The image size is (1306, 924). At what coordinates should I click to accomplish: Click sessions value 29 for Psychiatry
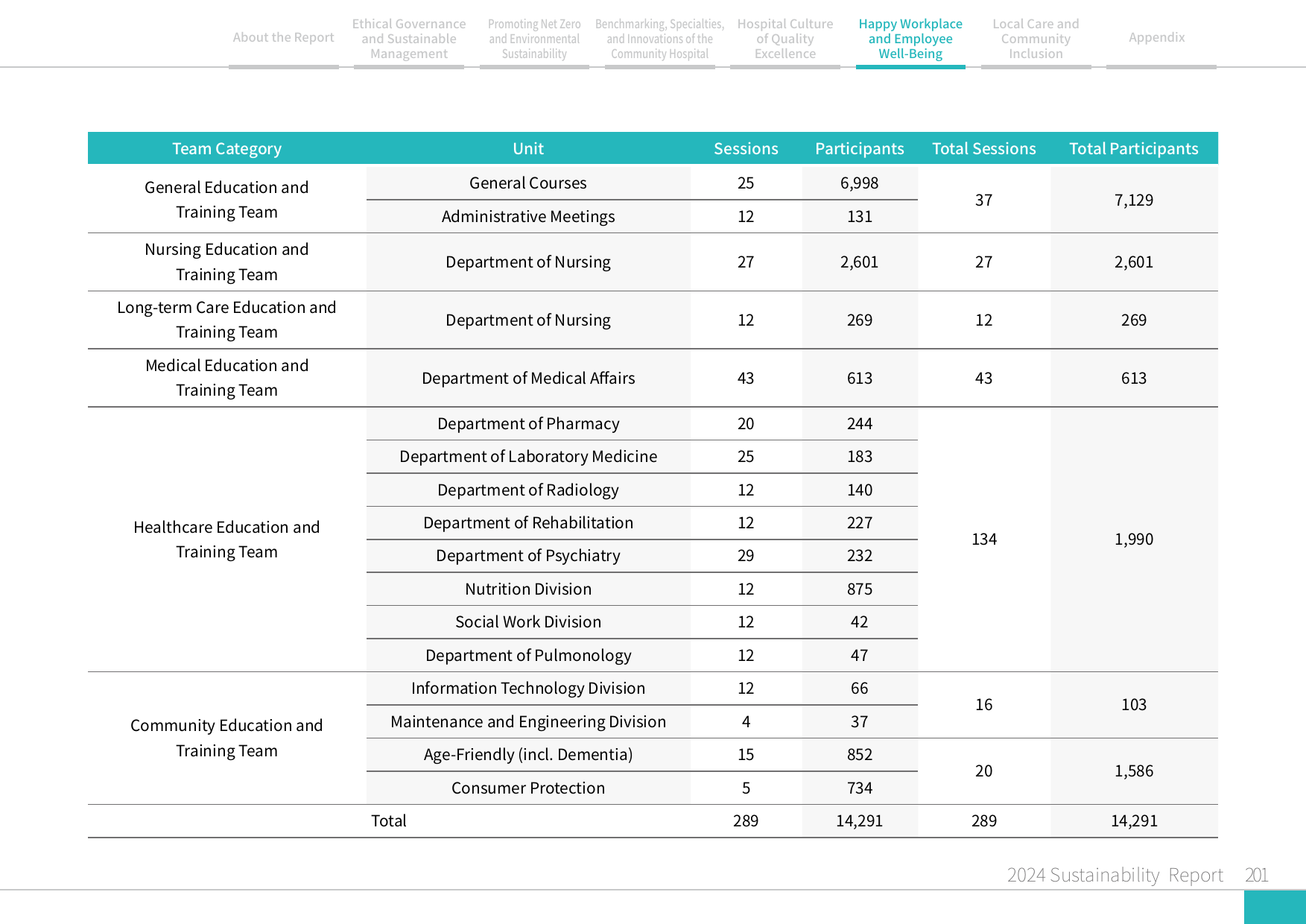pyautogui.click(x=746, y=555)
